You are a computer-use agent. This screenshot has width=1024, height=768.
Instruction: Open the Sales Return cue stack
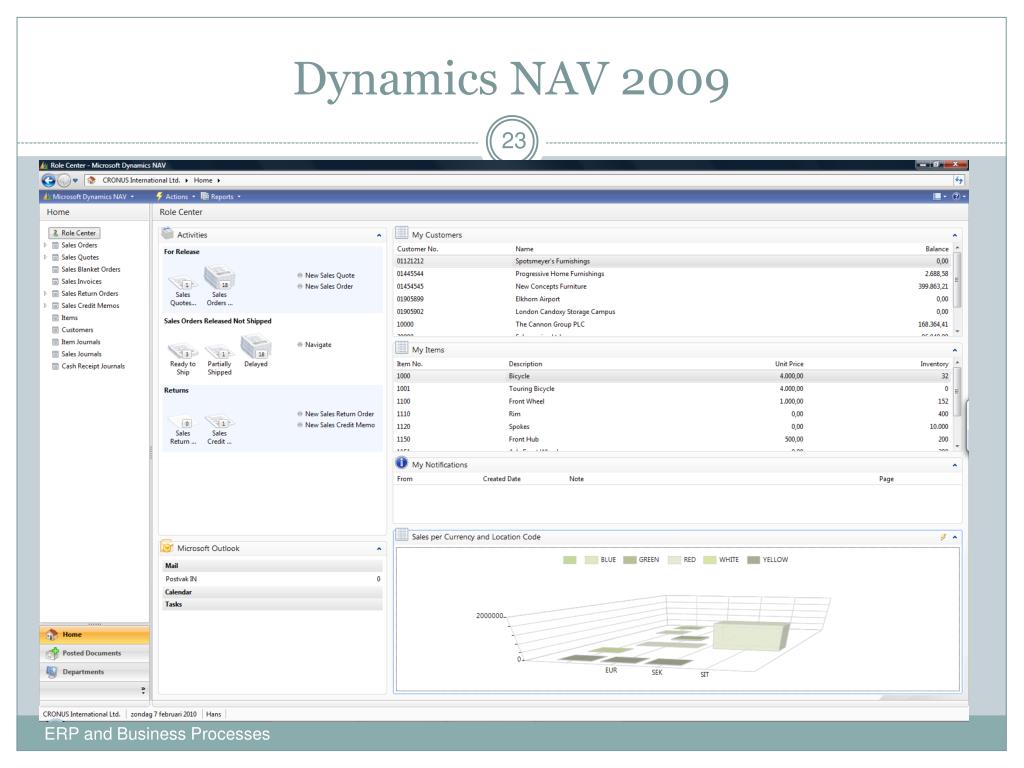183,429
